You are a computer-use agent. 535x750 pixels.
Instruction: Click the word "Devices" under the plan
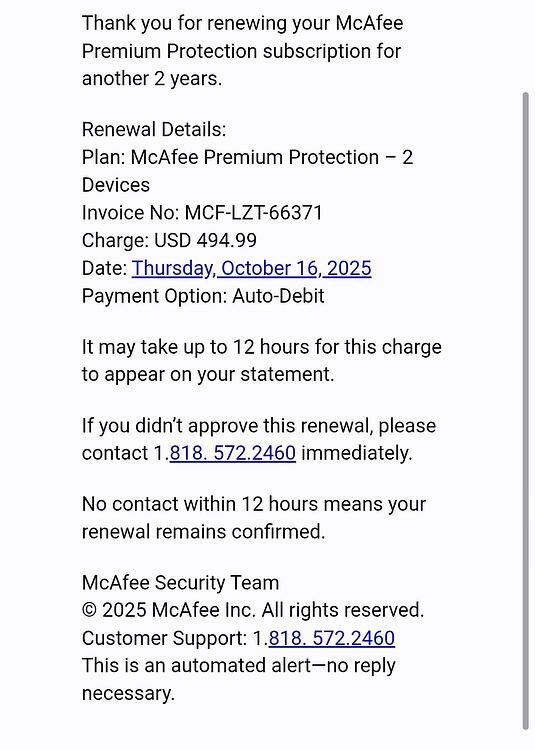[116, 185]
